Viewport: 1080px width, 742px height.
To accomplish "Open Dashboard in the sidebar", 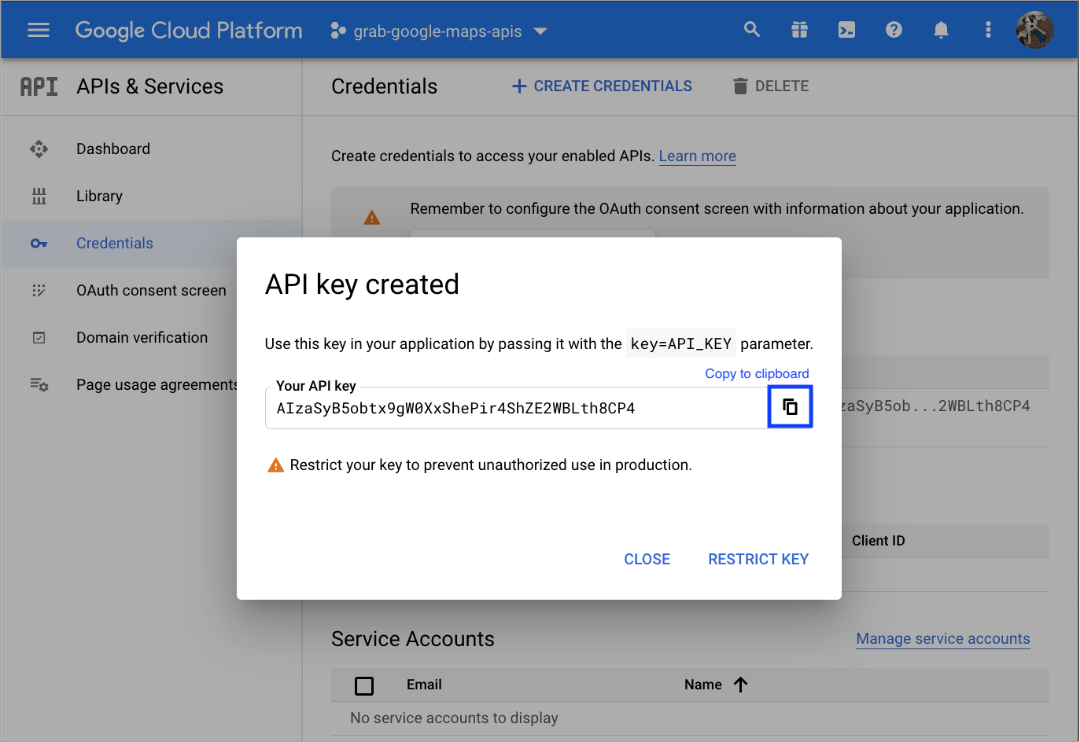I will [x=113, y=149].
